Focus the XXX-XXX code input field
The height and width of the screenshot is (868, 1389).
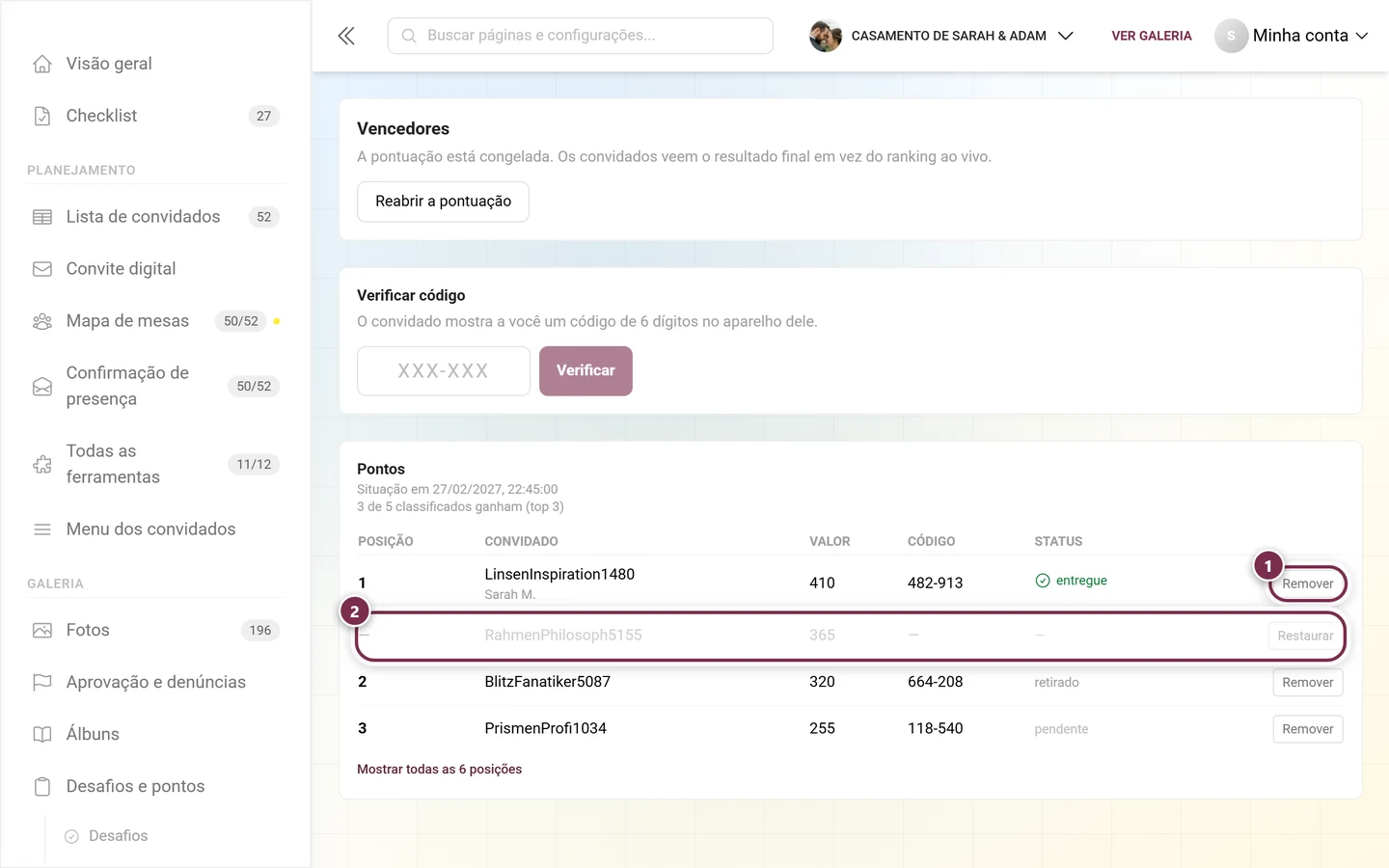[444, 371]
